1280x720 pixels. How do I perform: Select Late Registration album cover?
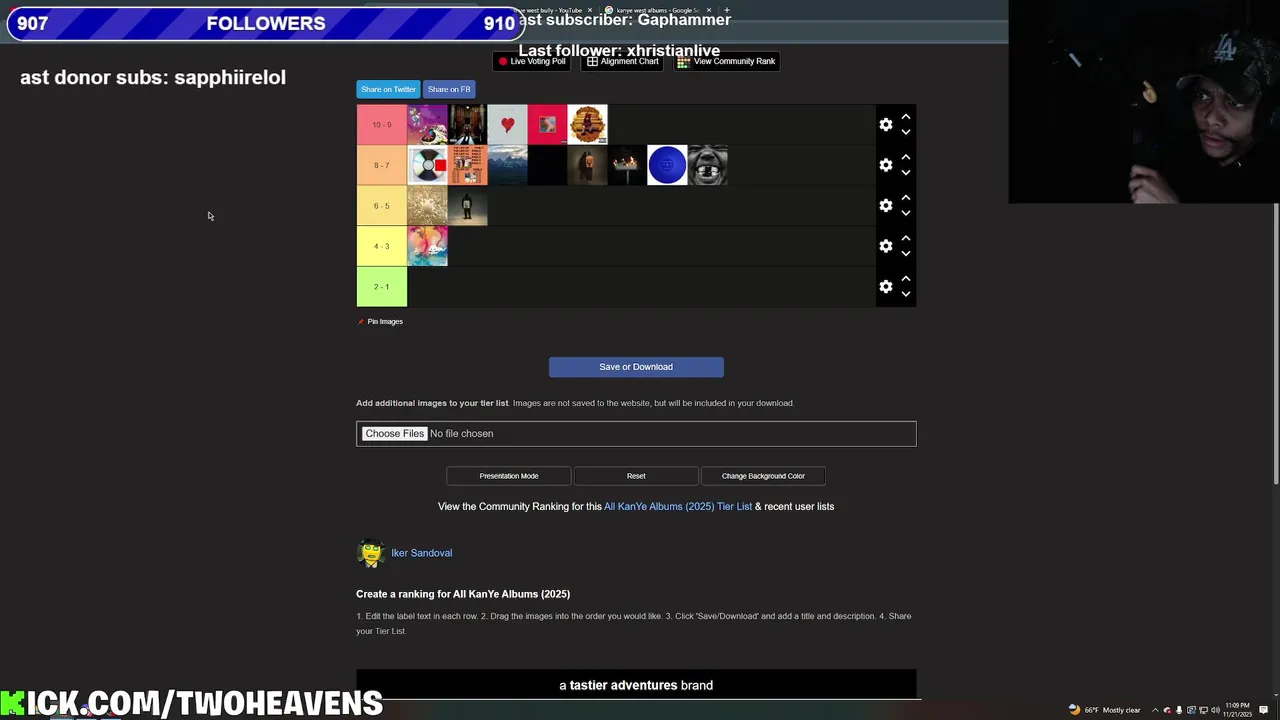(x=467, y=125)
